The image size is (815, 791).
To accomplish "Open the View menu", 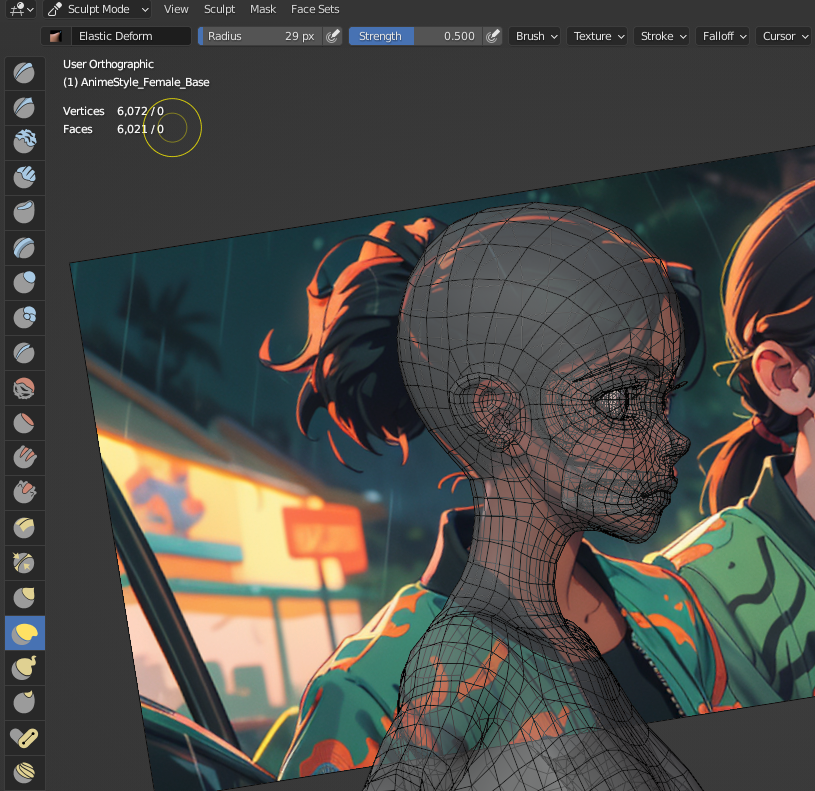I will click(x=176, y=9).
